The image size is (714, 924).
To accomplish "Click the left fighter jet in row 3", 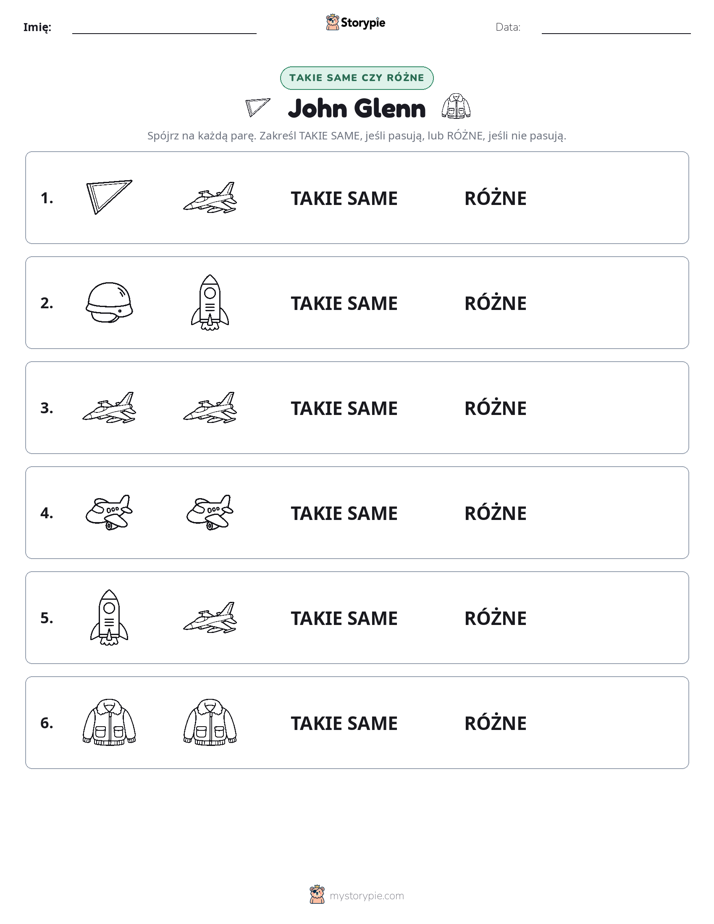I will pos(109,407).
